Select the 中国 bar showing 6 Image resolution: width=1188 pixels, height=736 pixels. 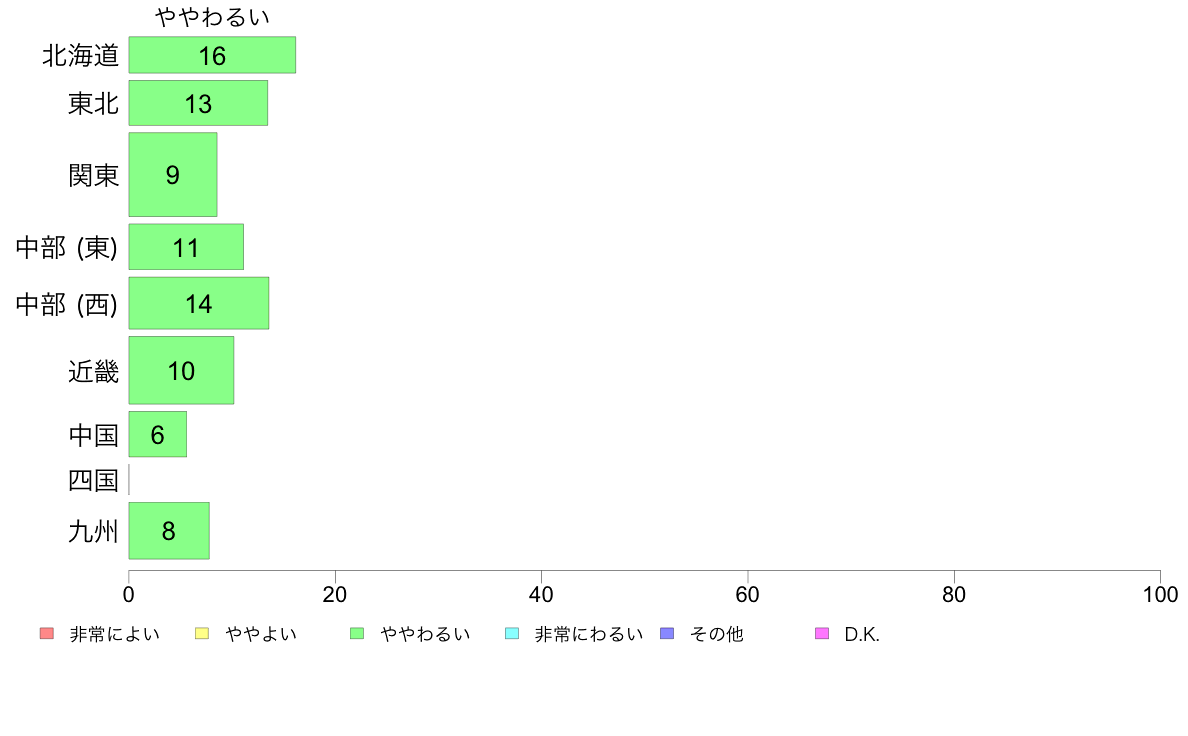click(x=158, y=434)
